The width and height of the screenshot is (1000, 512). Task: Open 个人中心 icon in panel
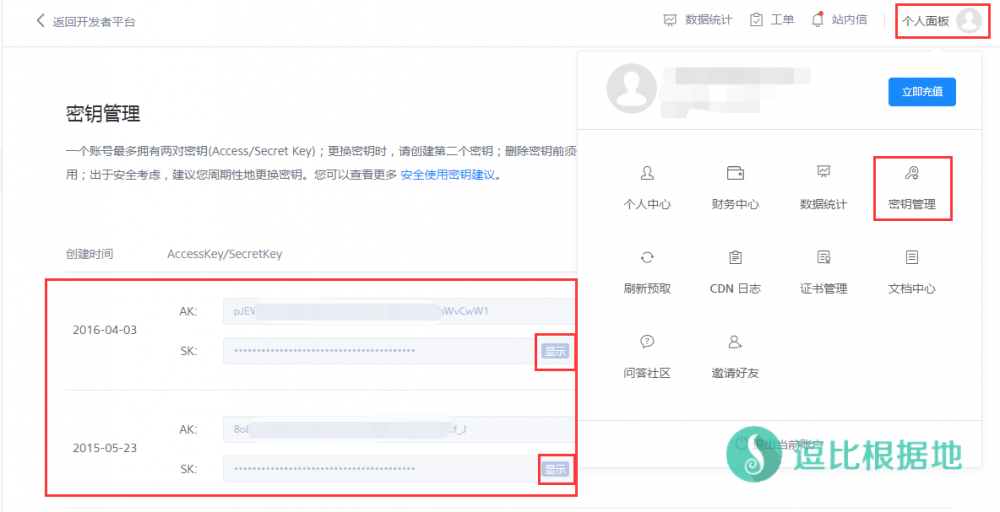point(647,173)
